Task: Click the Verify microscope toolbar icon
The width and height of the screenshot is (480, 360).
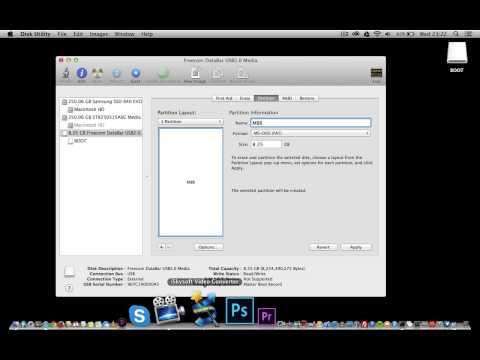Action: tap(66, 73)
